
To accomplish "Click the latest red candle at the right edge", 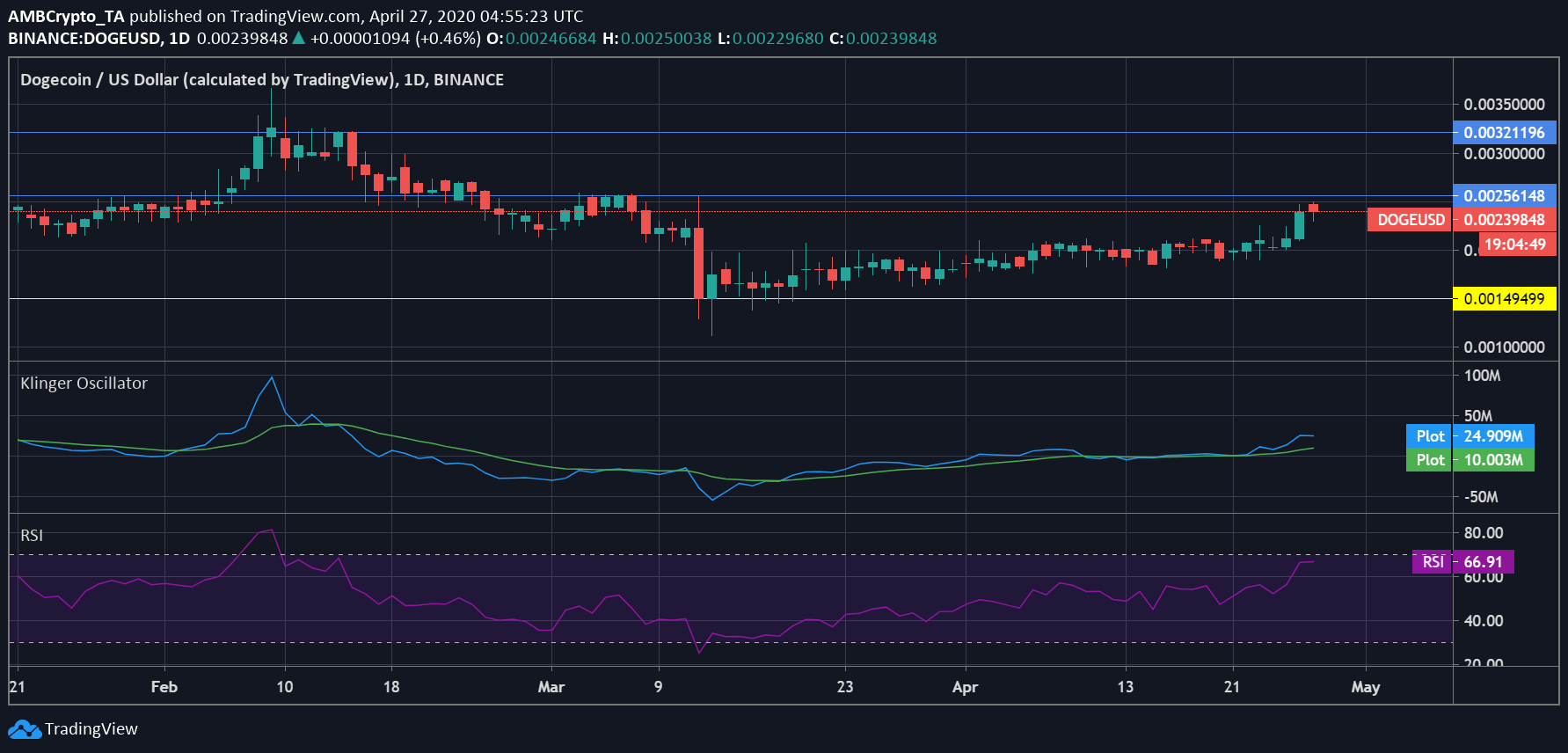I will (x=1313, y=208).
